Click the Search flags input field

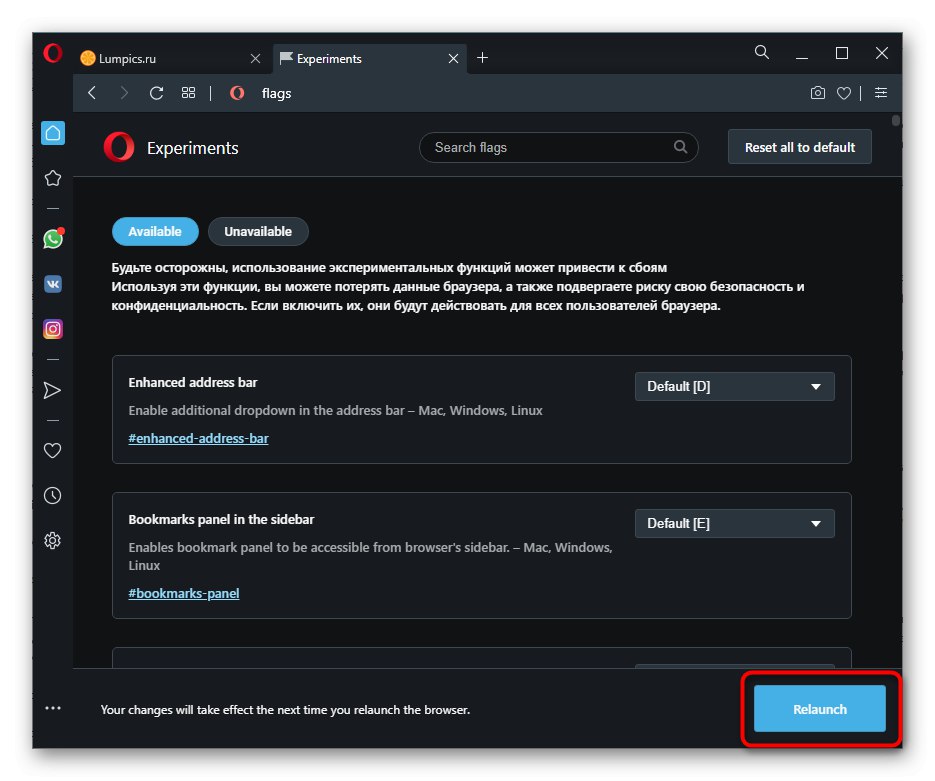pos(552,147)
